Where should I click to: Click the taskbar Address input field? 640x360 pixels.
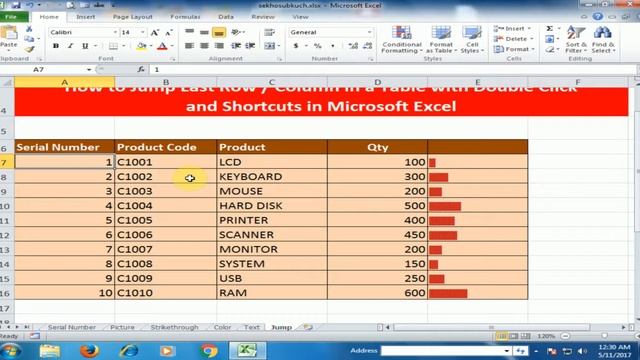point(442,351)
